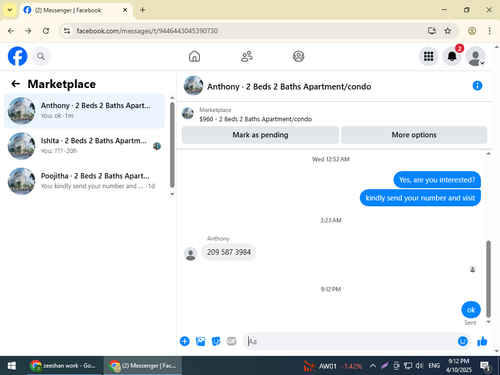Click the back arrow beside Marketplace
This screenshot has width=500, height=375.
[16, 84]
